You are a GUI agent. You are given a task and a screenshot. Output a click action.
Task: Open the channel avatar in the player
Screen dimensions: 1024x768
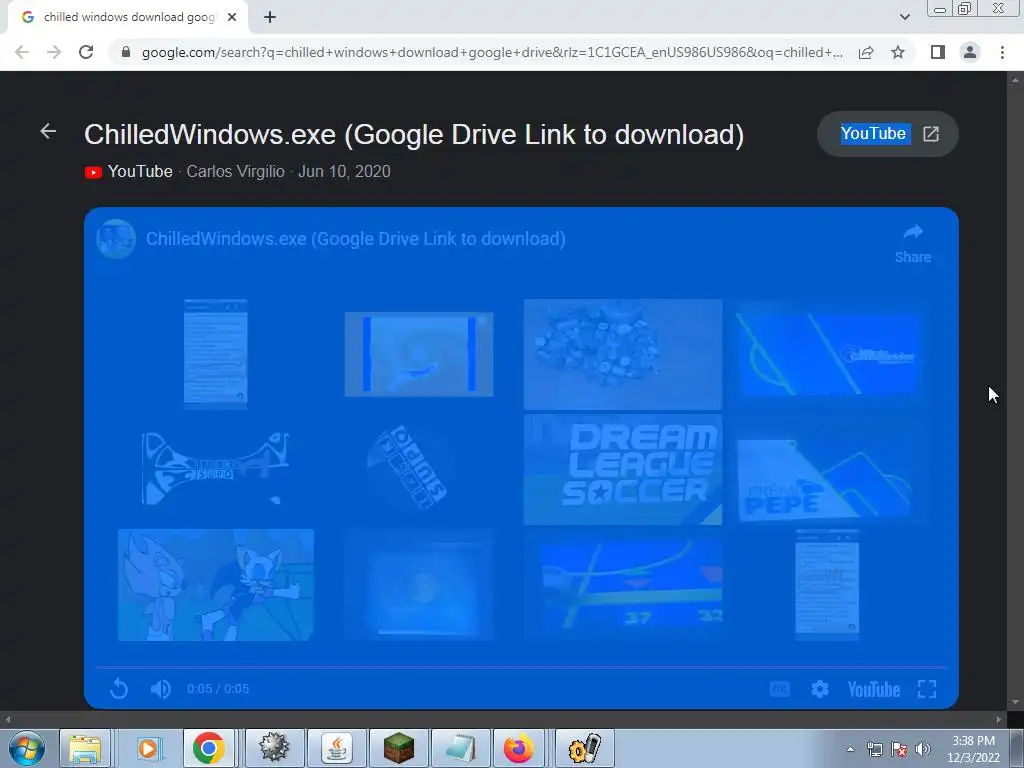click(x=116, y=239)
